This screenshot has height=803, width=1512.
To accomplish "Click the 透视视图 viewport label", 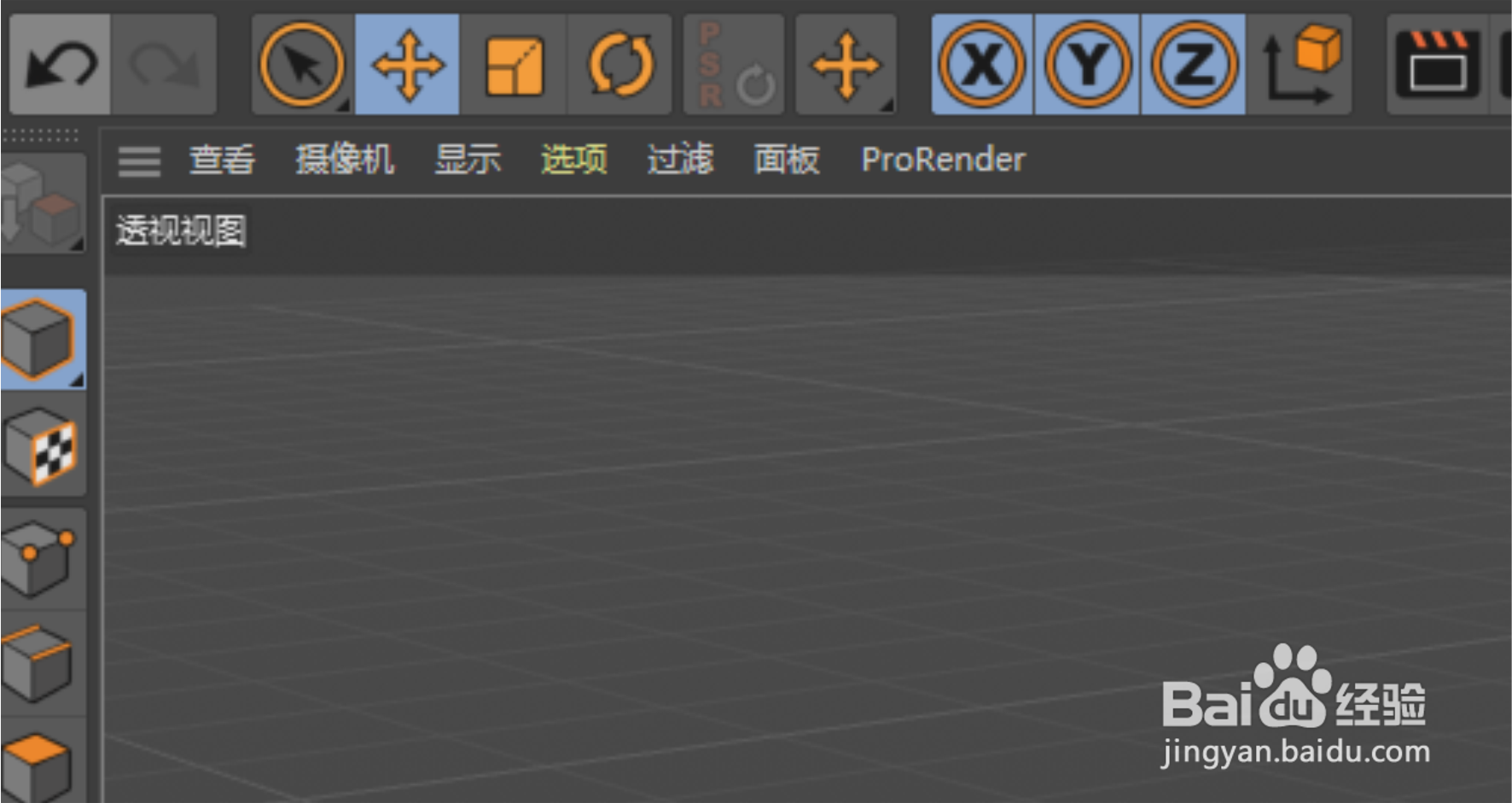I will point(181,231).
